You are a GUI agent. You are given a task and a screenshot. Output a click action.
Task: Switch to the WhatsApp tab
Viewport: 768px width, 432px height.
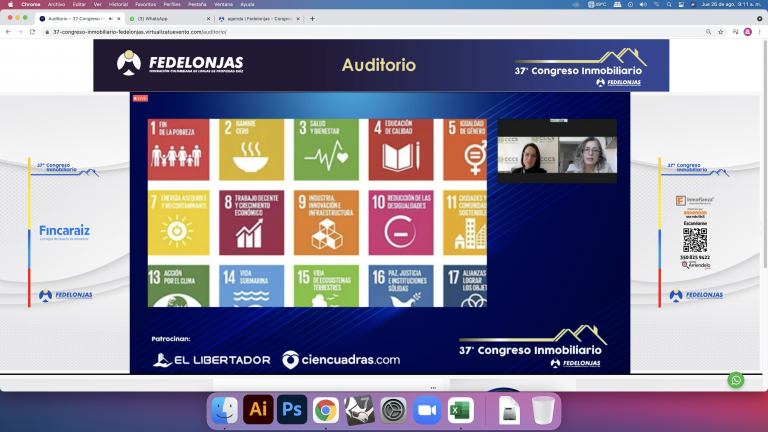tap(169, 19)
